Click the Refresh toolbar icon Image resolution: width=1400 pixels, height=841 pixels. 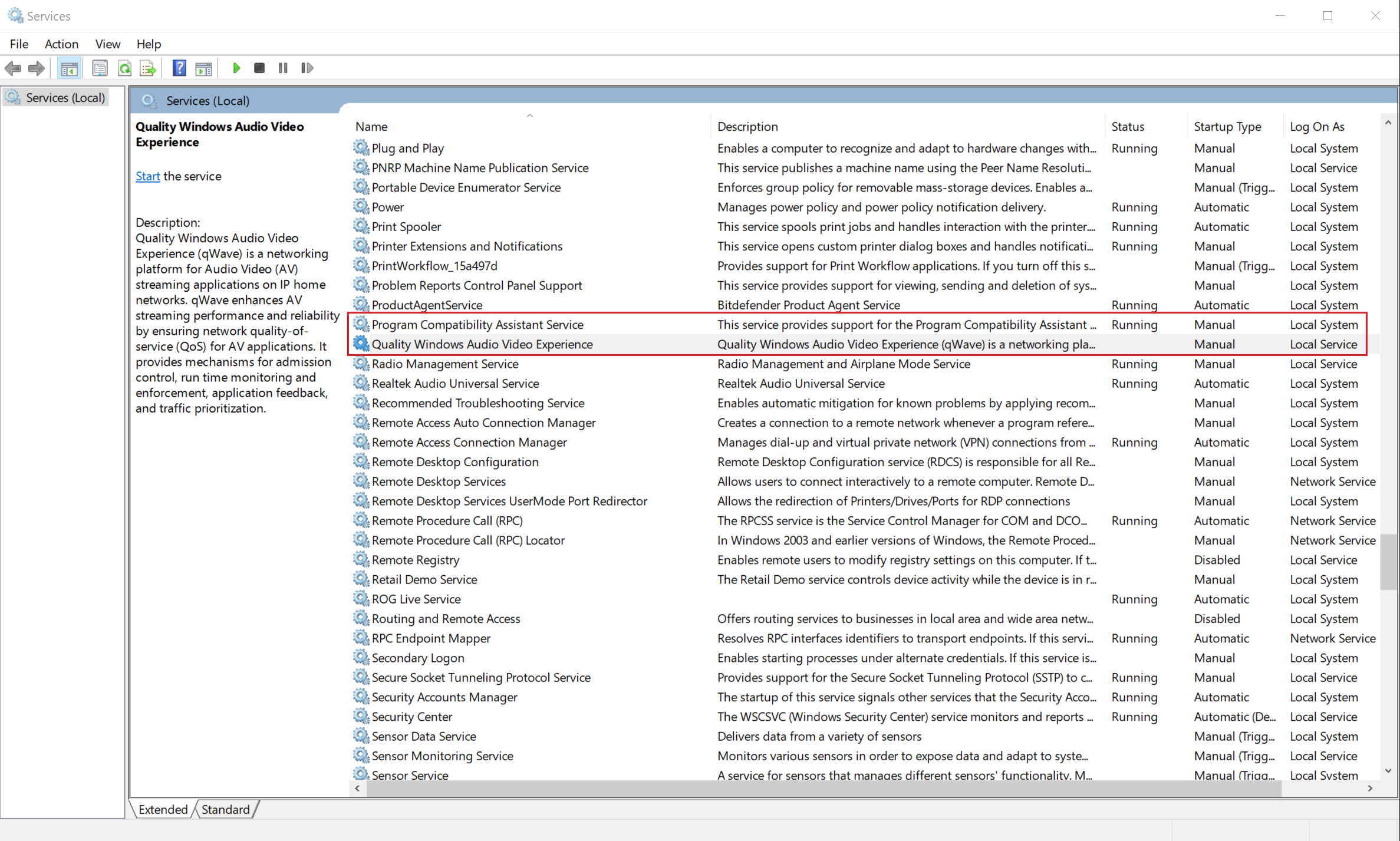[124, 68]
